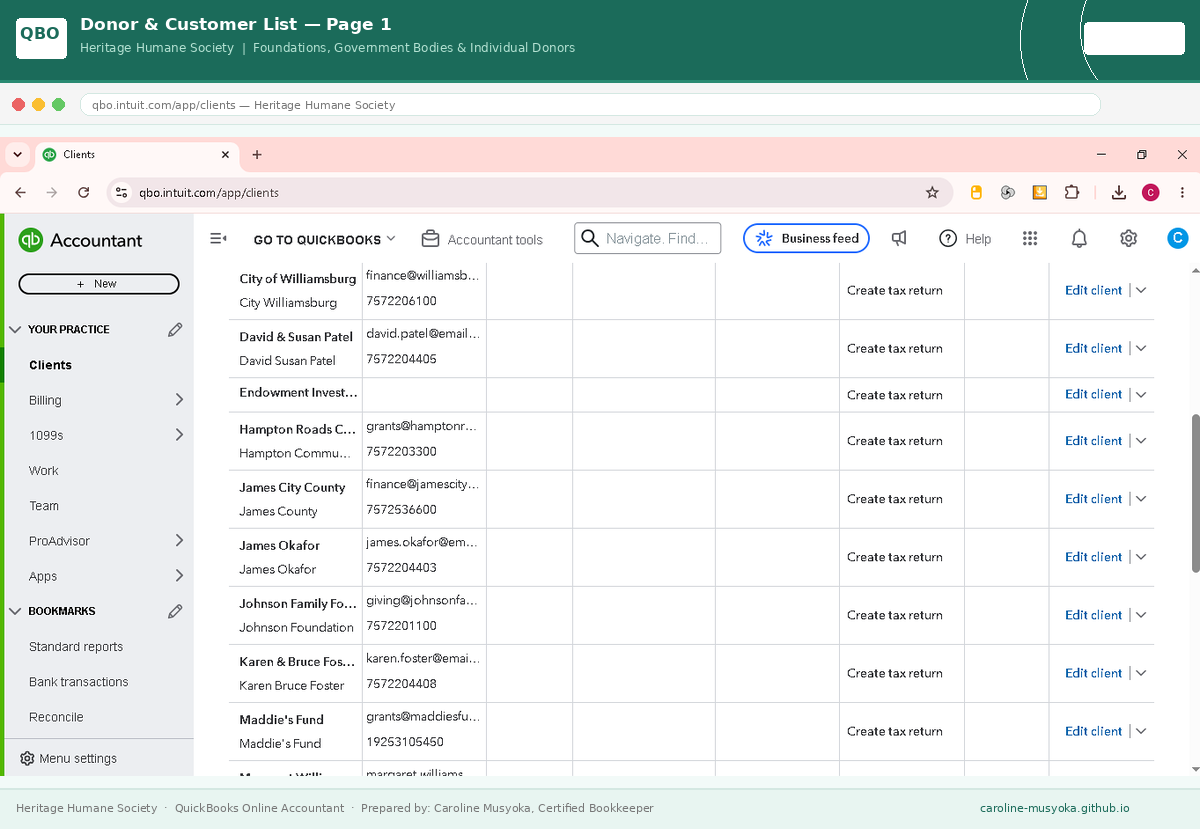Go back in browser history
This screenshot has width=1200, height=829.
click(x=20, y=193)
